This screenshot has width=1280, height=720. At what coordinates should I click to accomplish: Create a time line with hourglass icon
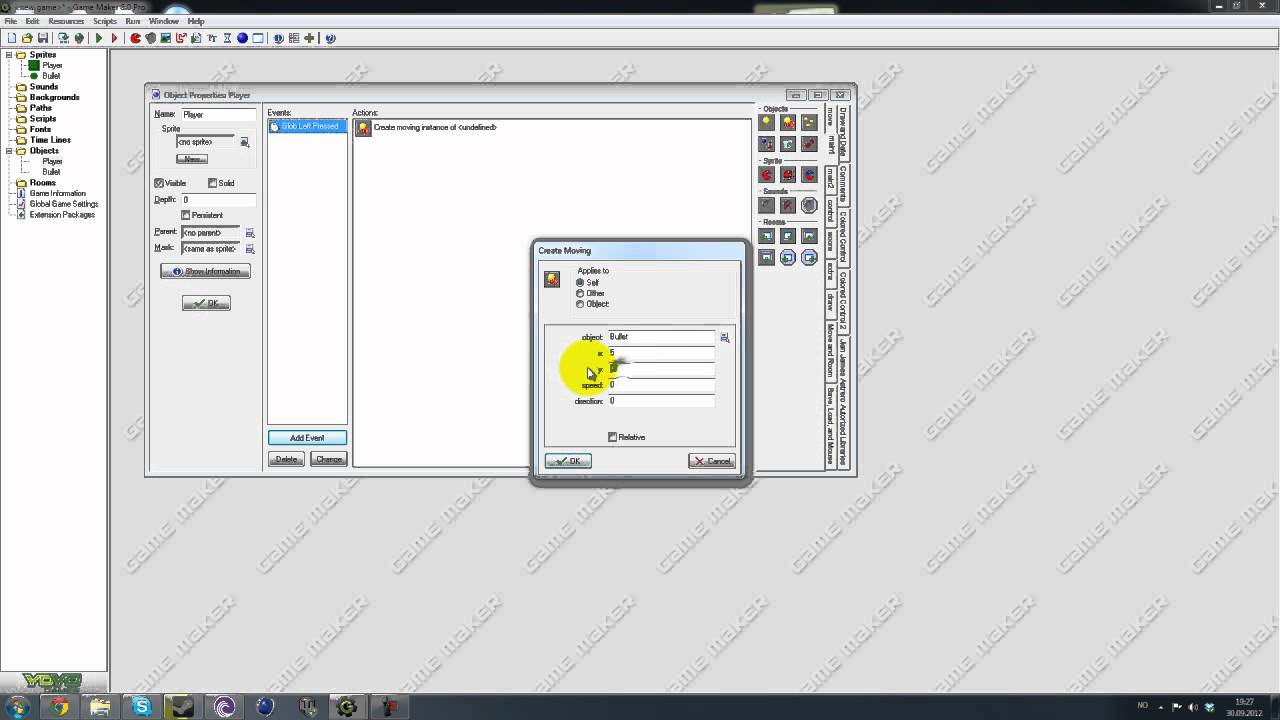pos(227,38)
